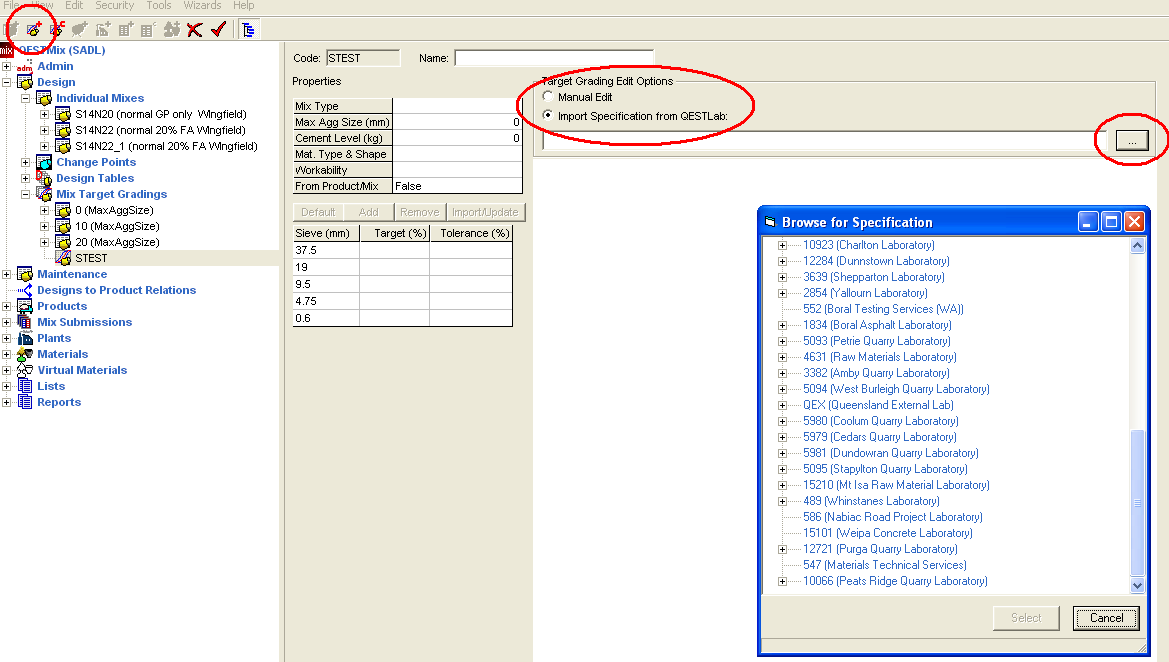Click the red X cancel icon
This screenshot has width=1169, height=662.
[x=195, y=29]
